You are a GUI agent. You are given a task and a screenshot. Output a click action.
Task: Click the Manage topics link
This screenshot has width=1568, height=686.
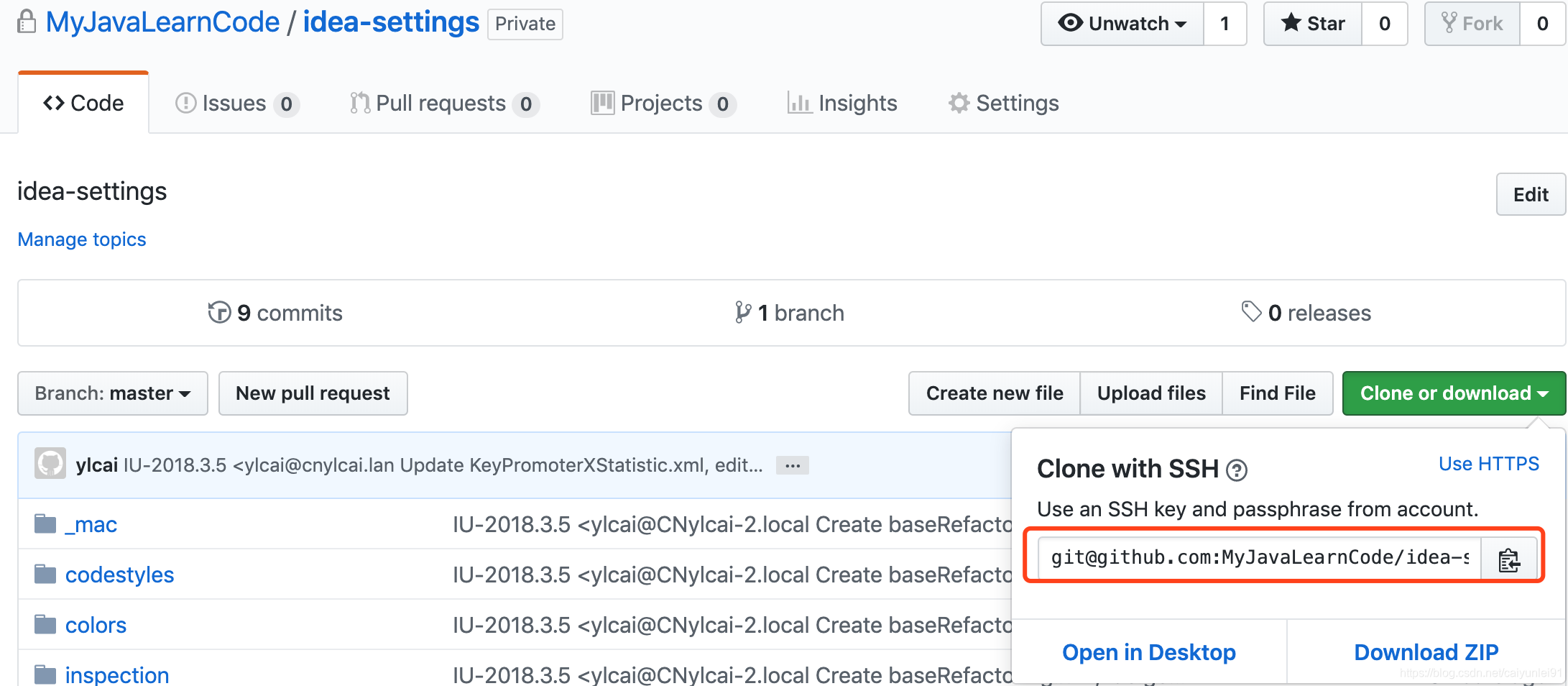pyautogui.click(x=82, y=239)
